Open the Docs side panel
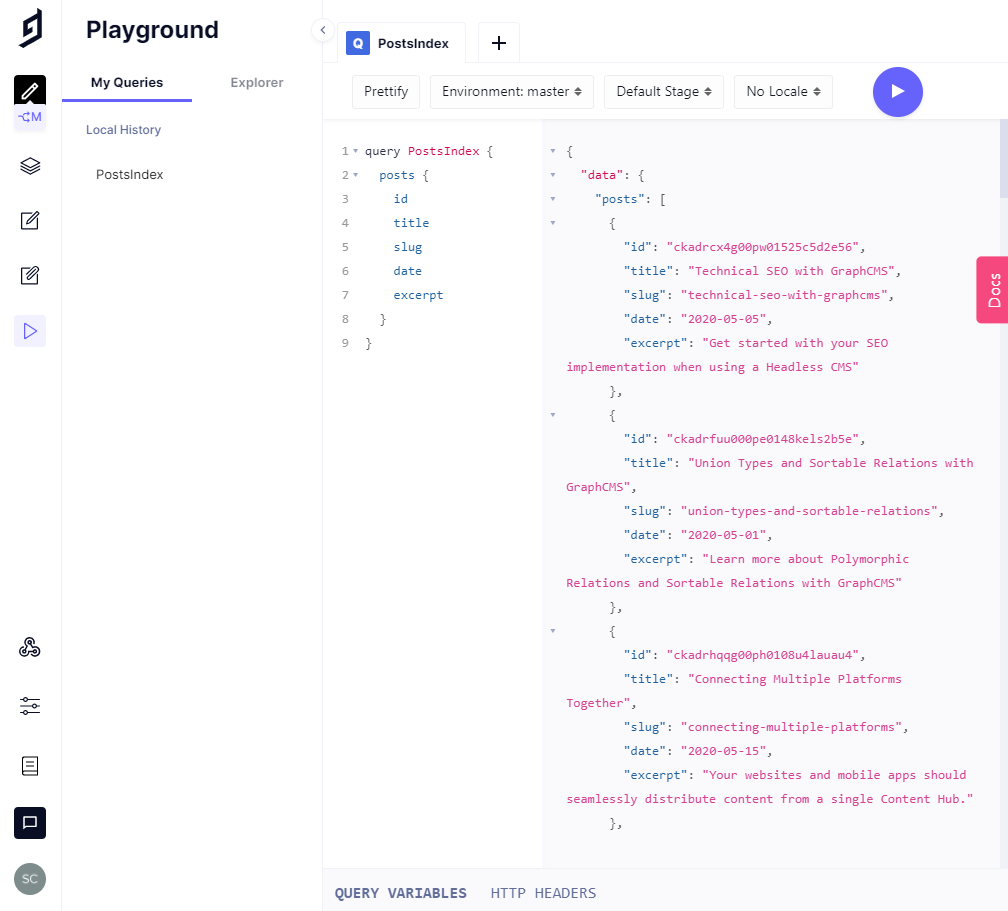1008x911 pixels. 994,289
